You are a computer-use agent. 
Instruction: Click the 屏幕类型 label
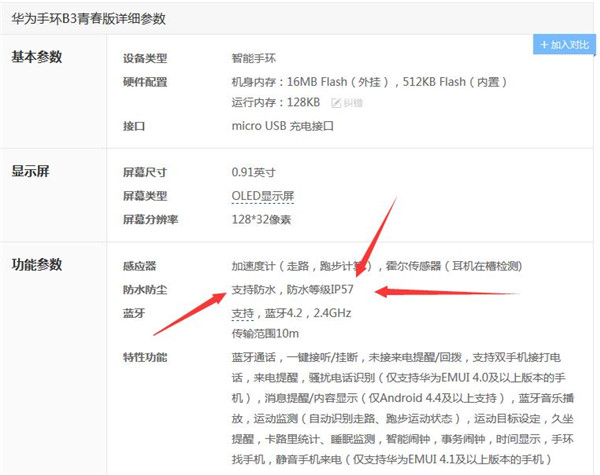pos(145,196)
